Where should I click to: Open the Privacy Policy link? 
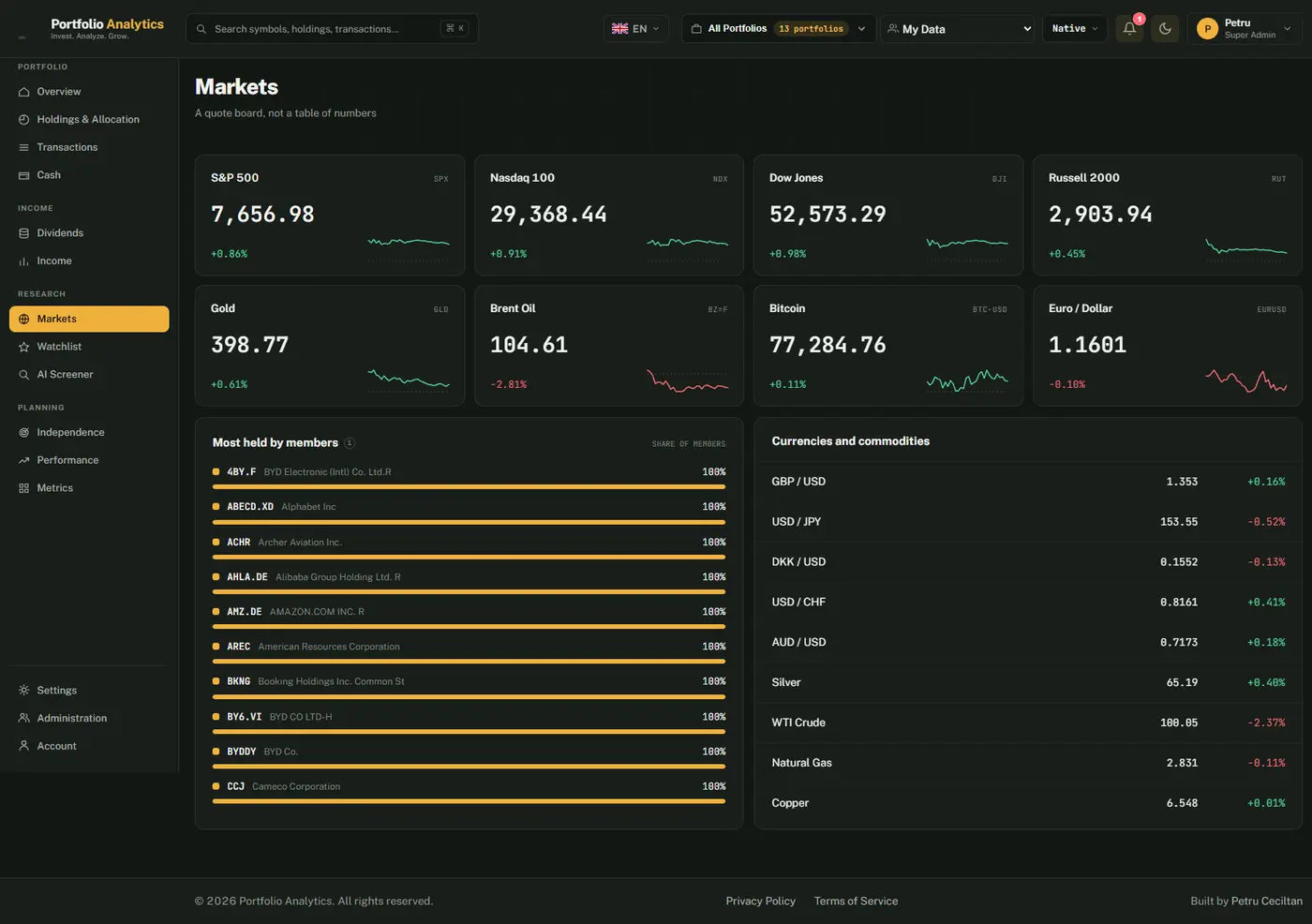point(760,902)
